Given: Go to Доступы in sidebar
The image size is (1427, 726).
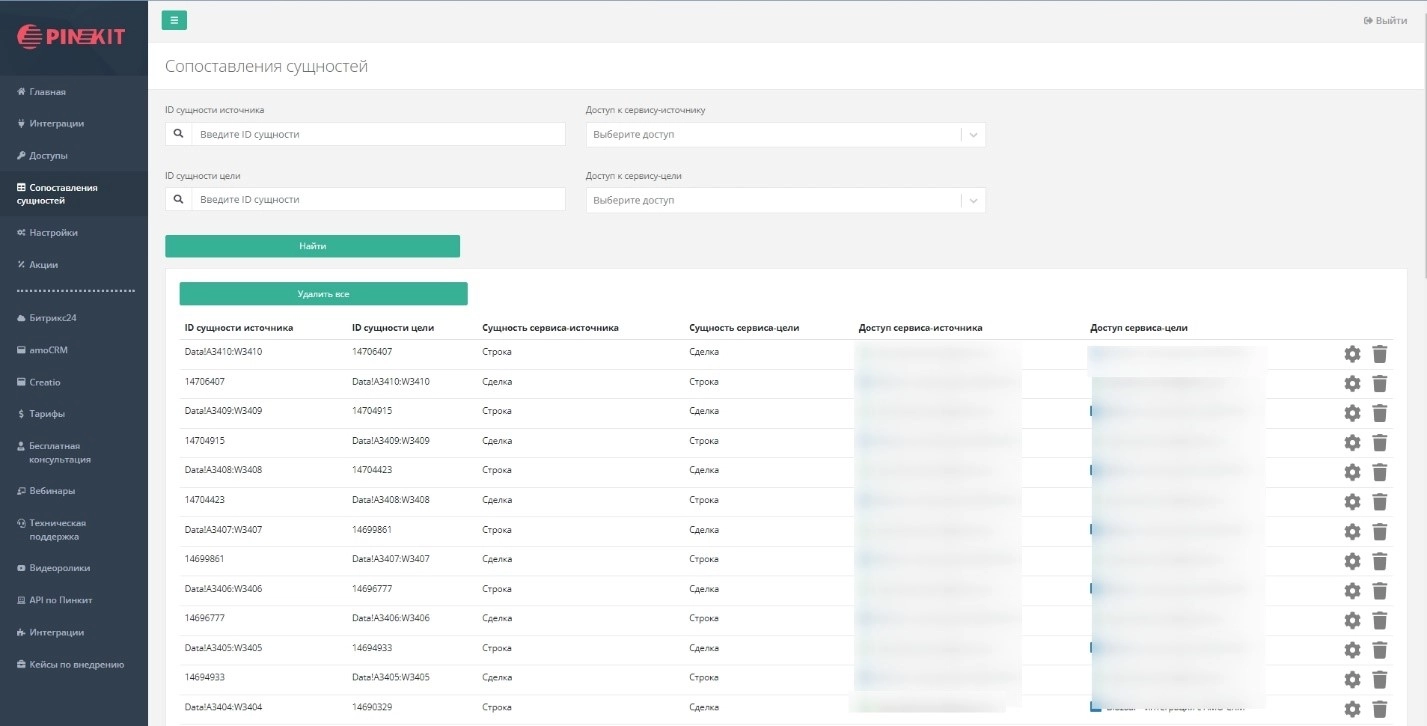Looking at the screenshot, I should [48, 156].
